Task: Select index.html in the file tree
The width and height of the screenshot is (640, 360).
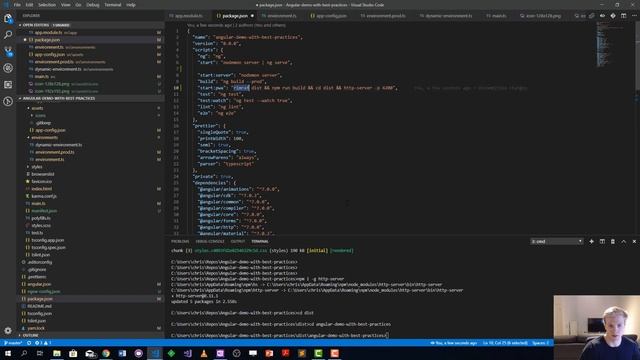Action: click(42, 189)
